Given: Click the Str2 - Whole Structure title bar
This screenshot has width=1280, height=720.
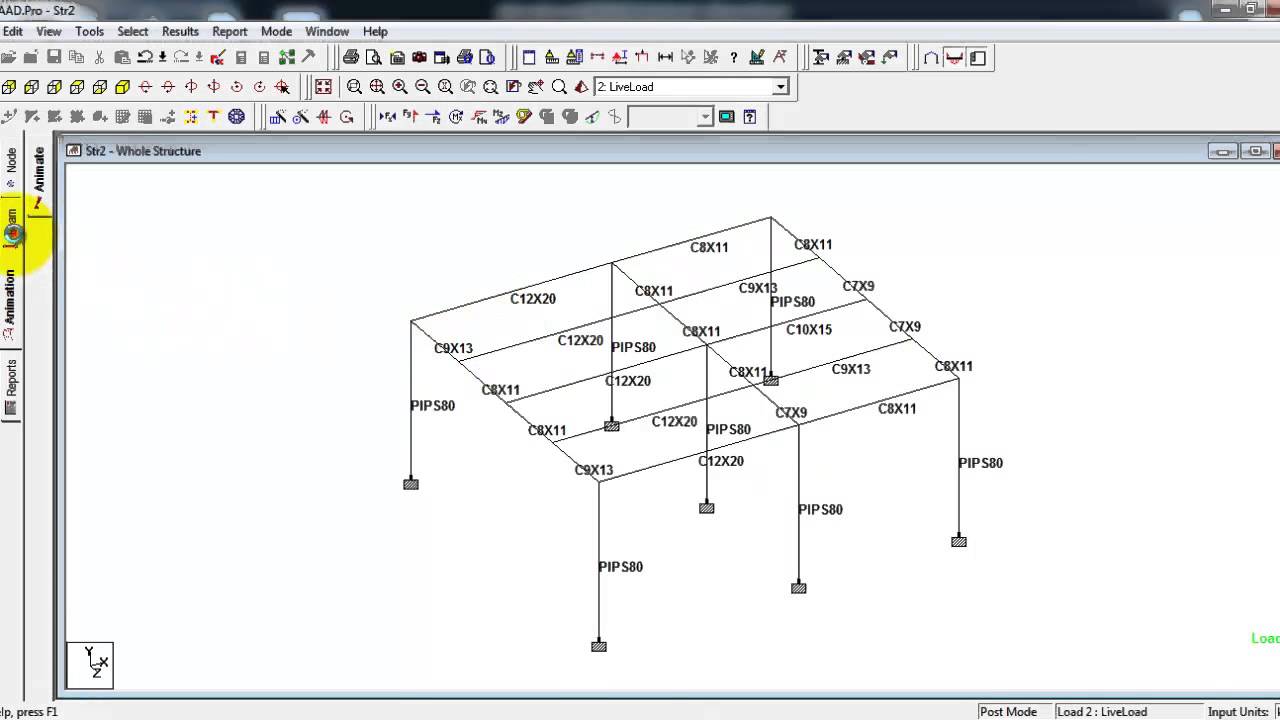Looking at the screenshot, I should point(640,151).
